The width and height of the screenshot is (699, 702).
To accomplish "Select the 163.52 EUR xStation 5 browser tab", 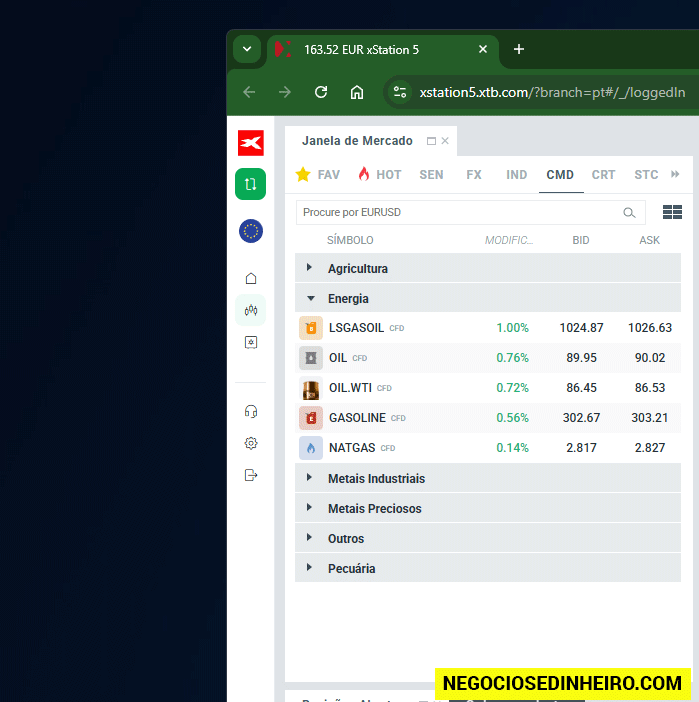I will (x=383, y=50).
